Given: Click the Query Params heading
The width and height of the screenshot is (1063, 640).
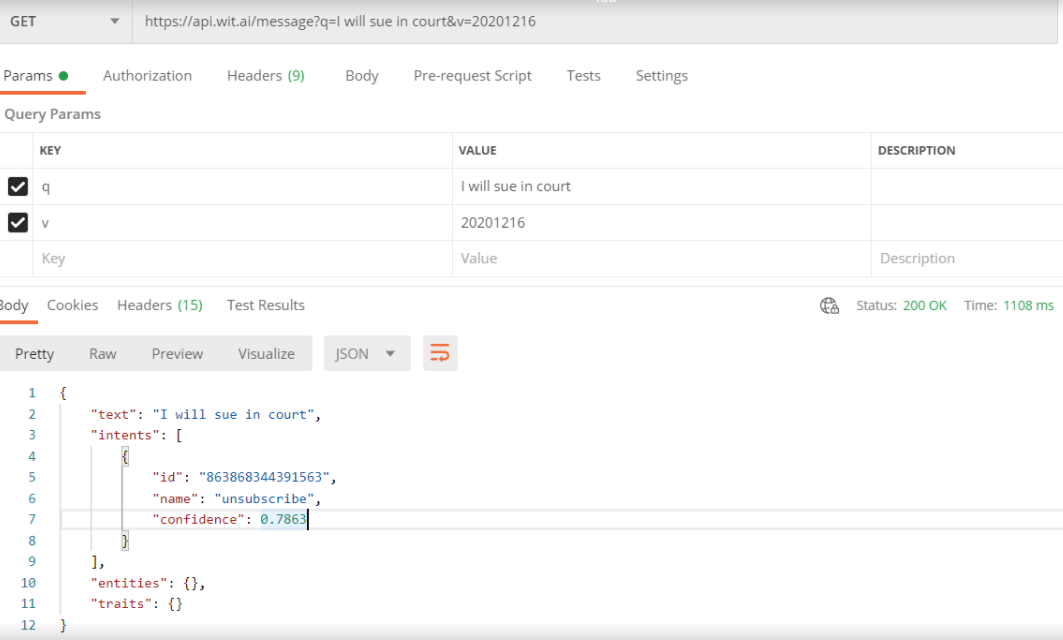Looking at the screenshot, I should (53, 114).
